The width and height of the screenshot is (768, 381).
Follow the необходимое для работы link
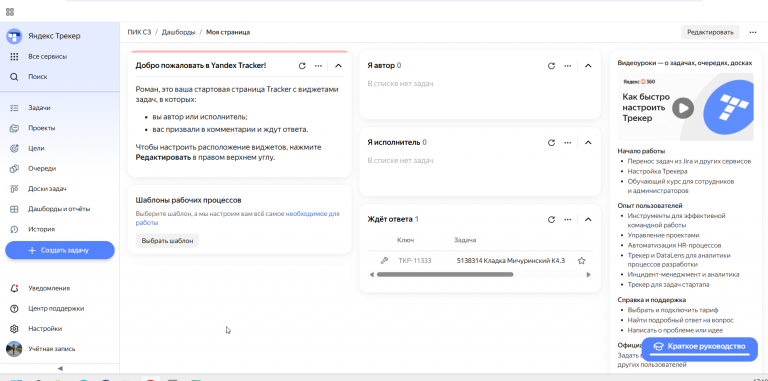point(312,214)
